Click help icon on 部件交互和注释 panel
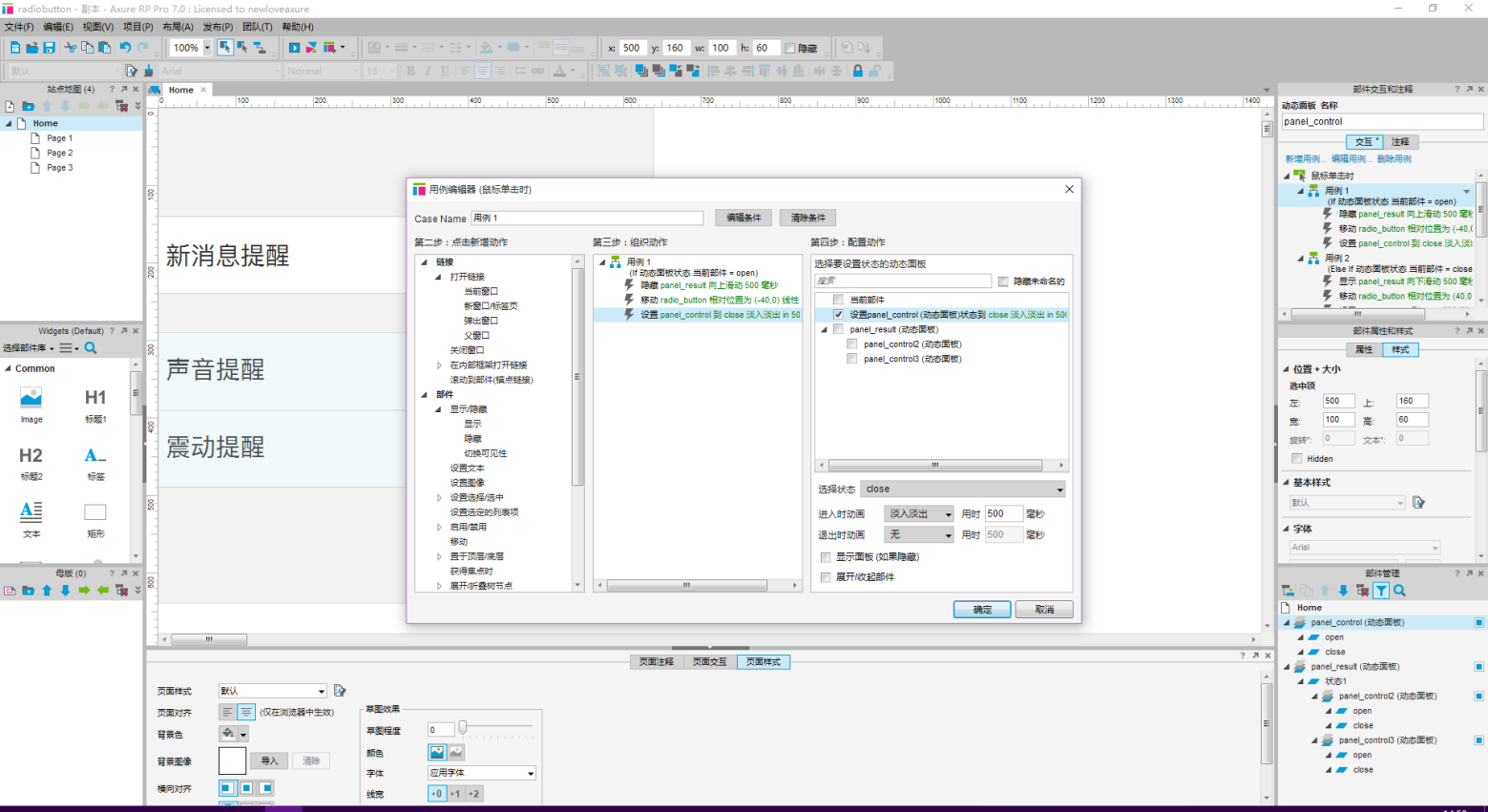Screen dimensions: 1488x812 pyautogui.click(x=1457, y=89)
